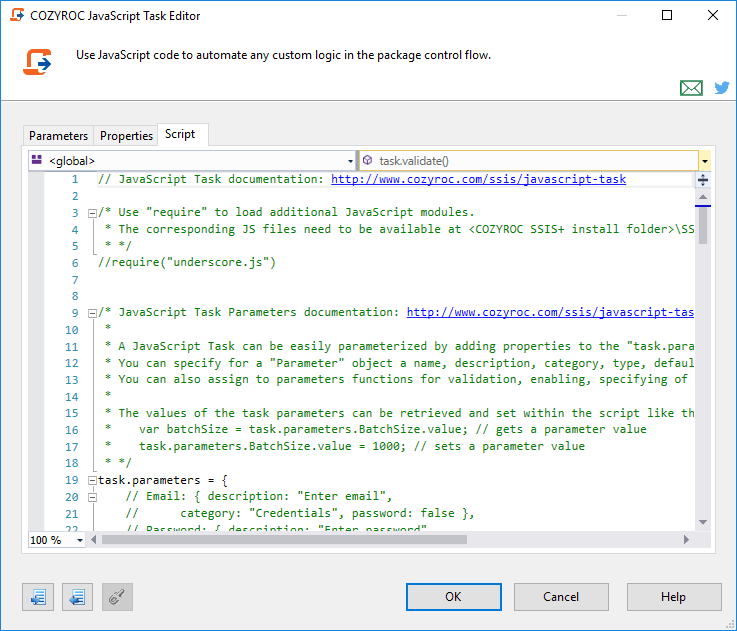Image resolution: width=737 pixels, height=631 pixels.
Task: Click the title bar COZYROC app icon
Action: point(17,15)
